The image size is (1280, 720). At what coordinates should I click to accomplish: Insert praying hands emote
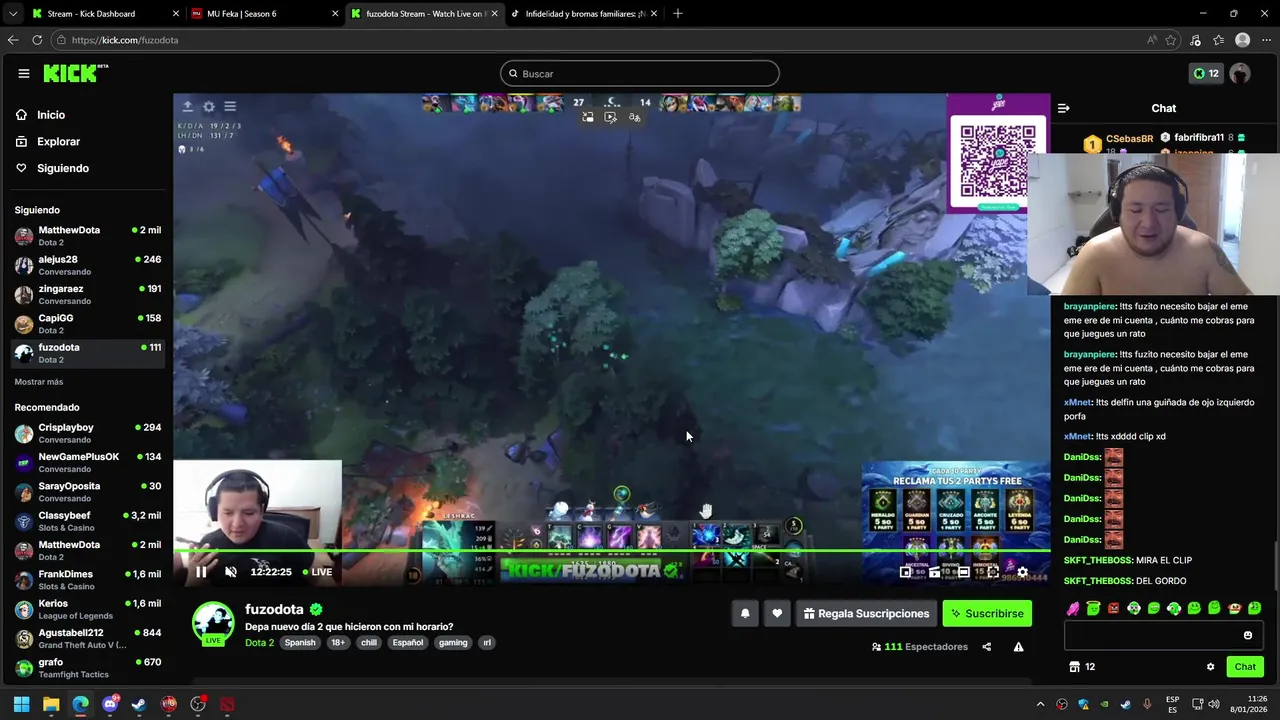[1073, 608]
